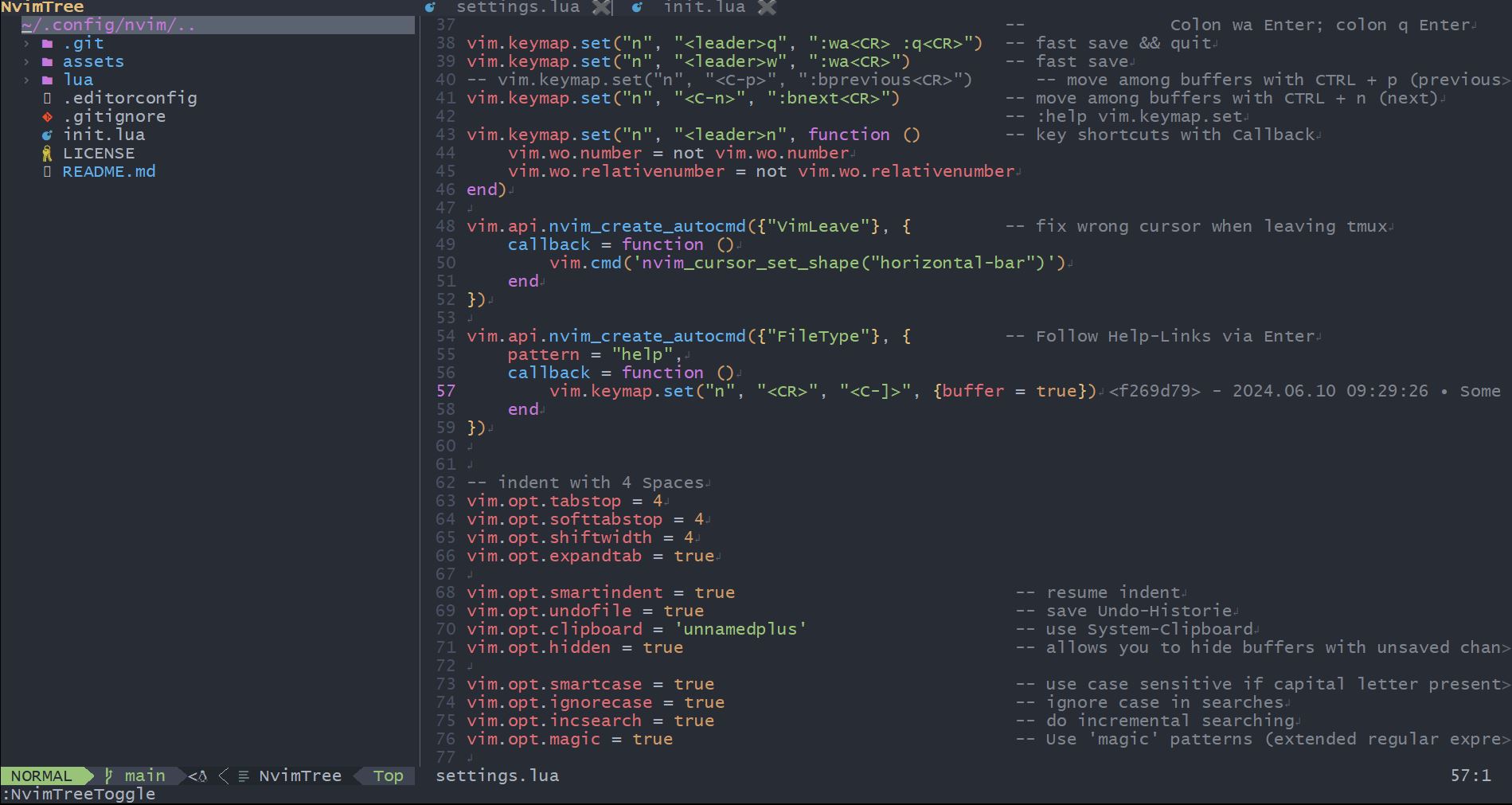The image size is (1512, 805).
Task: Click the LICENSE key icon
Action: point(47,154)
